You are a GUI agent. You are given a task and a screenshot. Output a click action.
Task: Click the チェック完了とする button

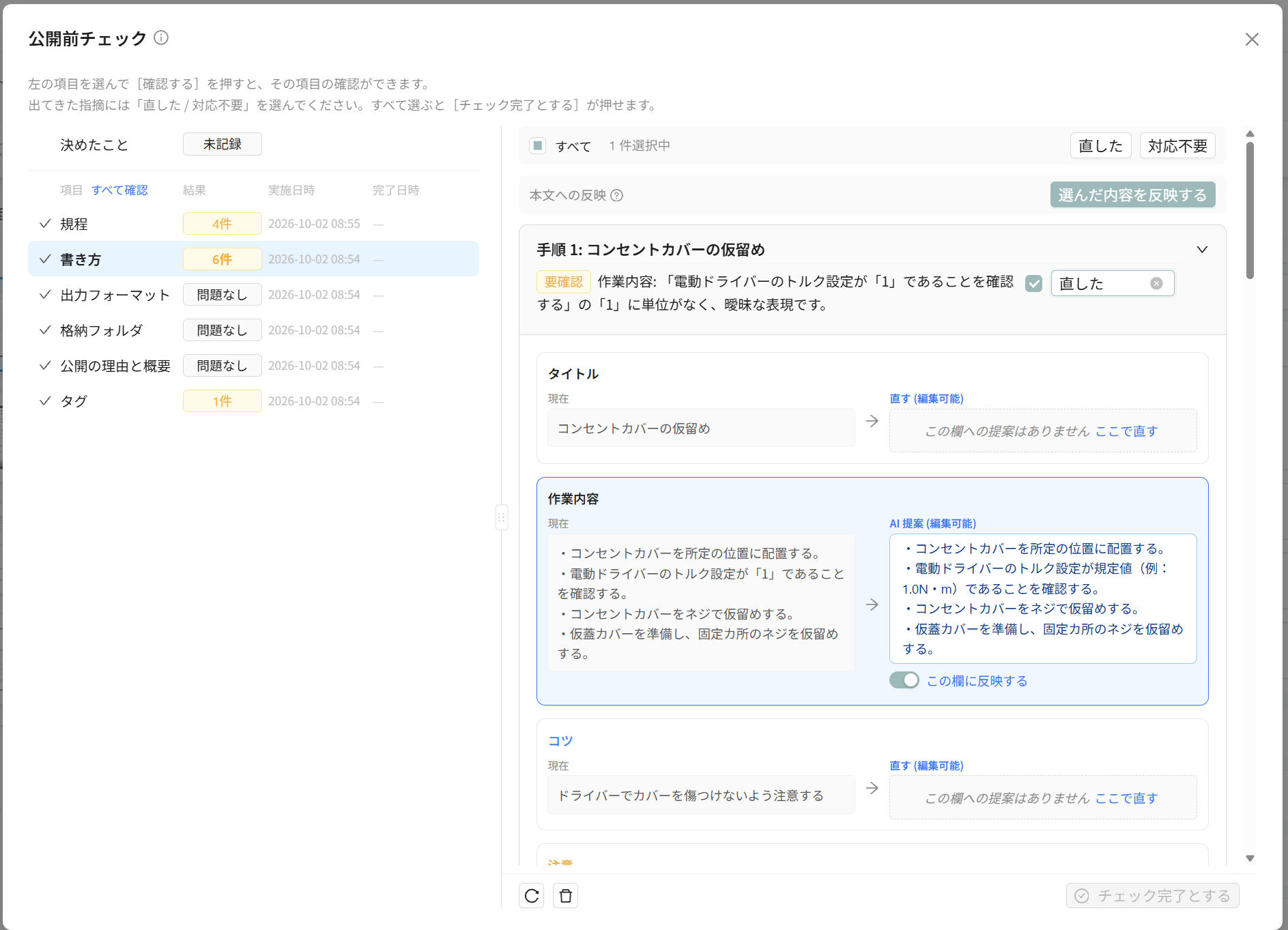tap(1152, 895)
